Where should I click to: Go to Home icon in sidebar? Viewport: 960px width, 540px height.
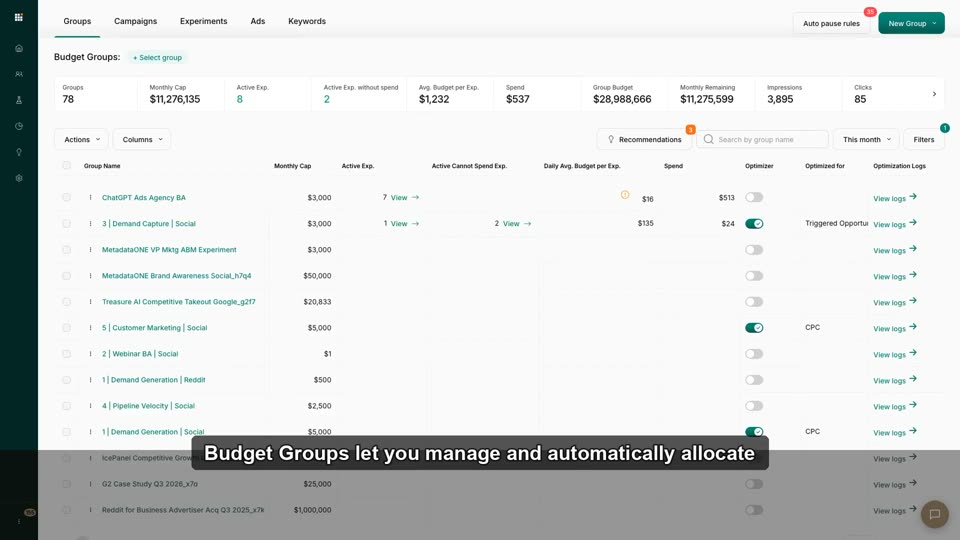19,48
